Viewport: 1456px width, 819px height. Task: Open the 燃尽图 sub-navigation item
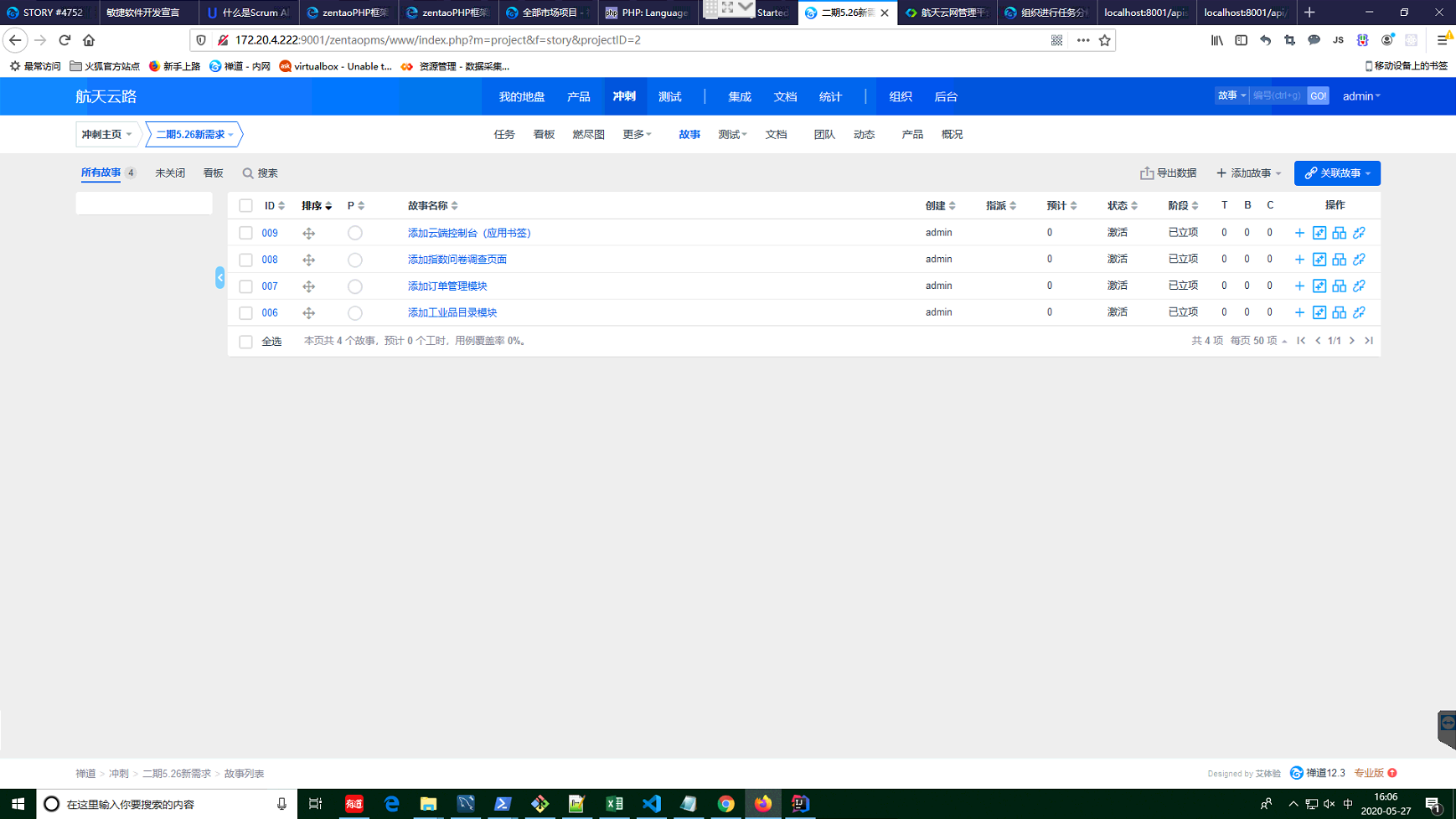click(588, 134)
